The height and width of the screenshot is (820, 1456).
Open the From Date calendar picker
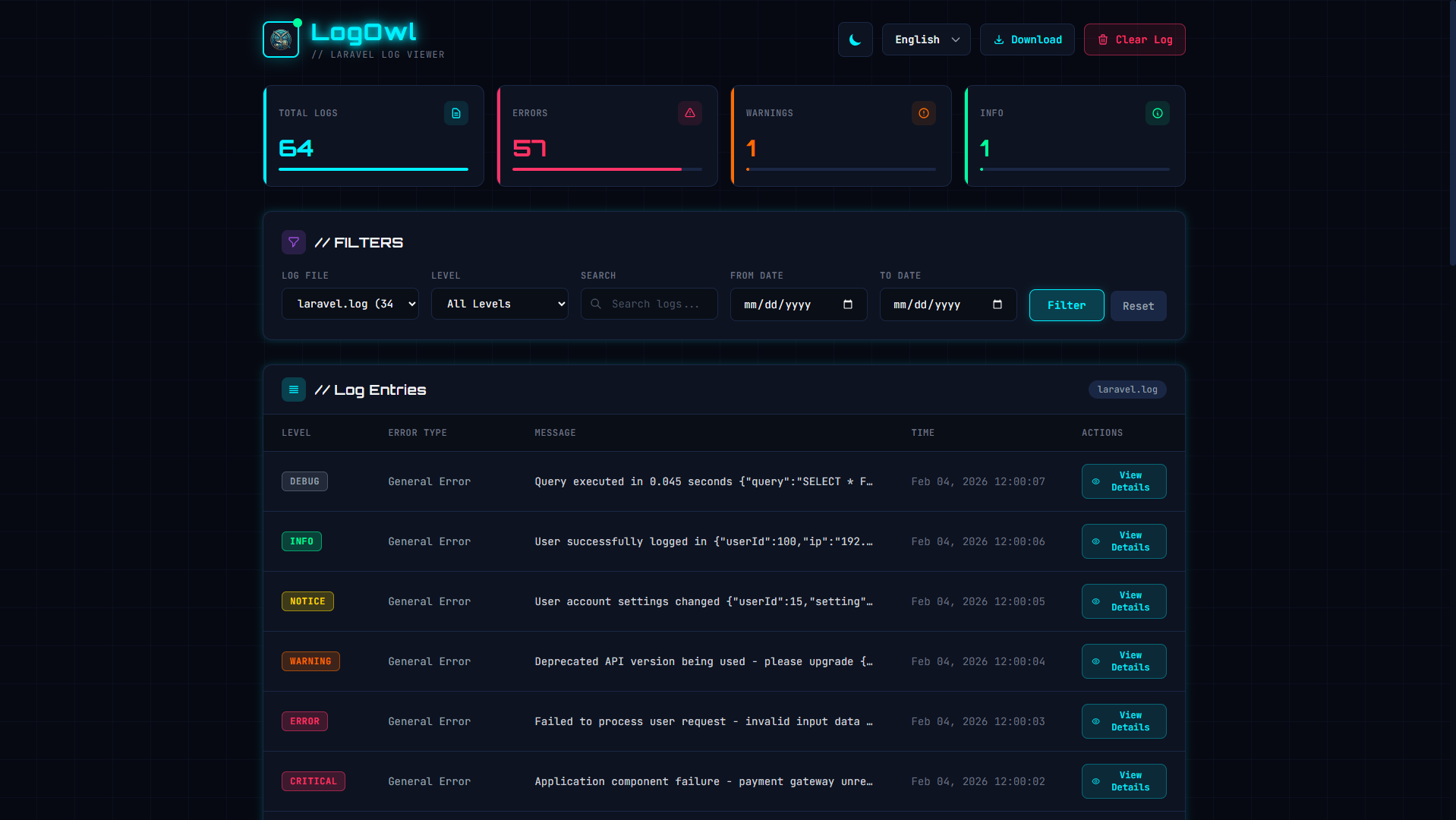pyautogui.click(x=849, y=304)
